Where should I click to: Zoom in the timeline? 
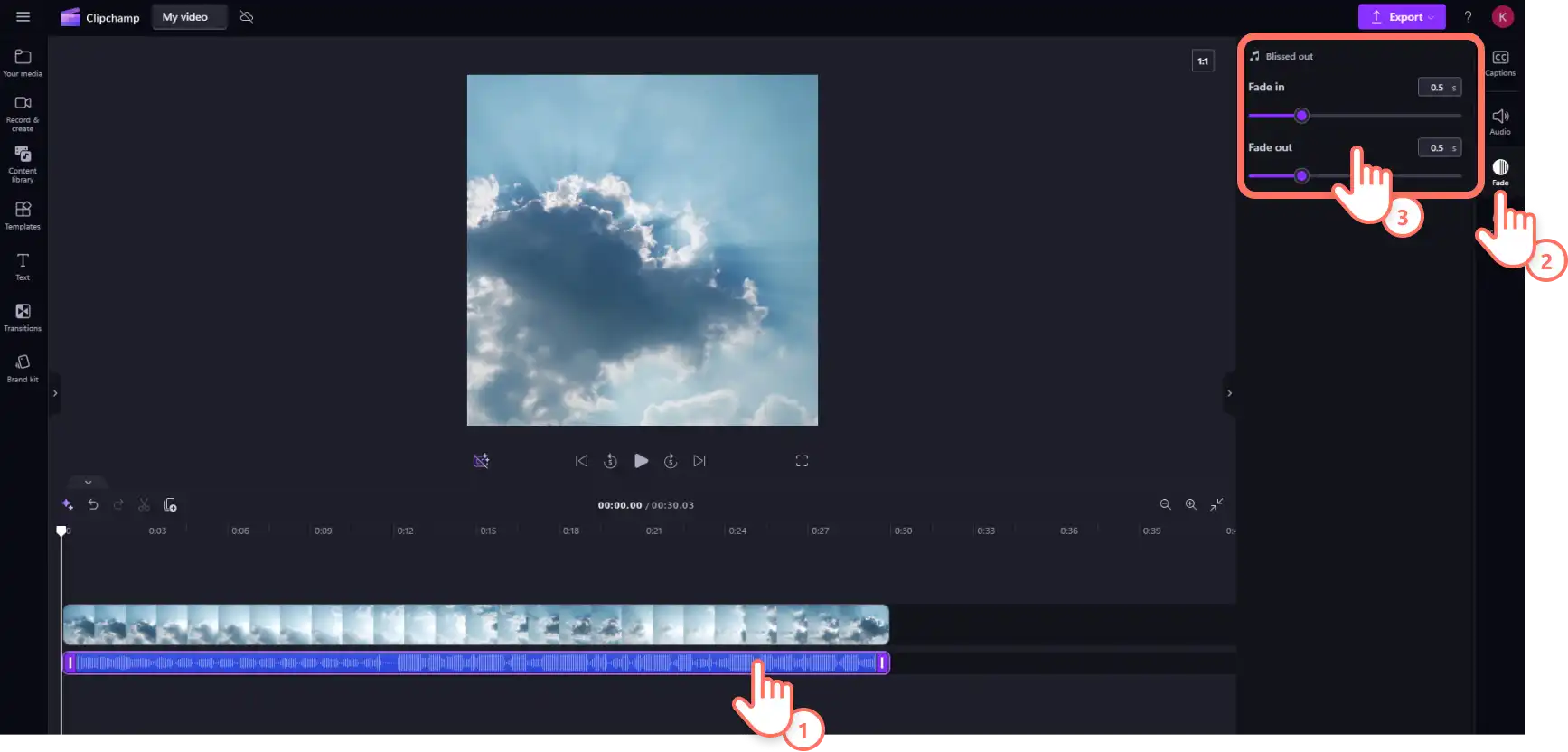click(1191, 504)
